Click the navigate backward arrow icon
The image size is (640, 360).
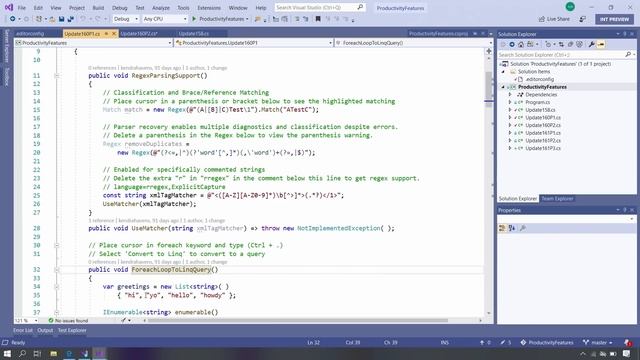tap(12, 19)
